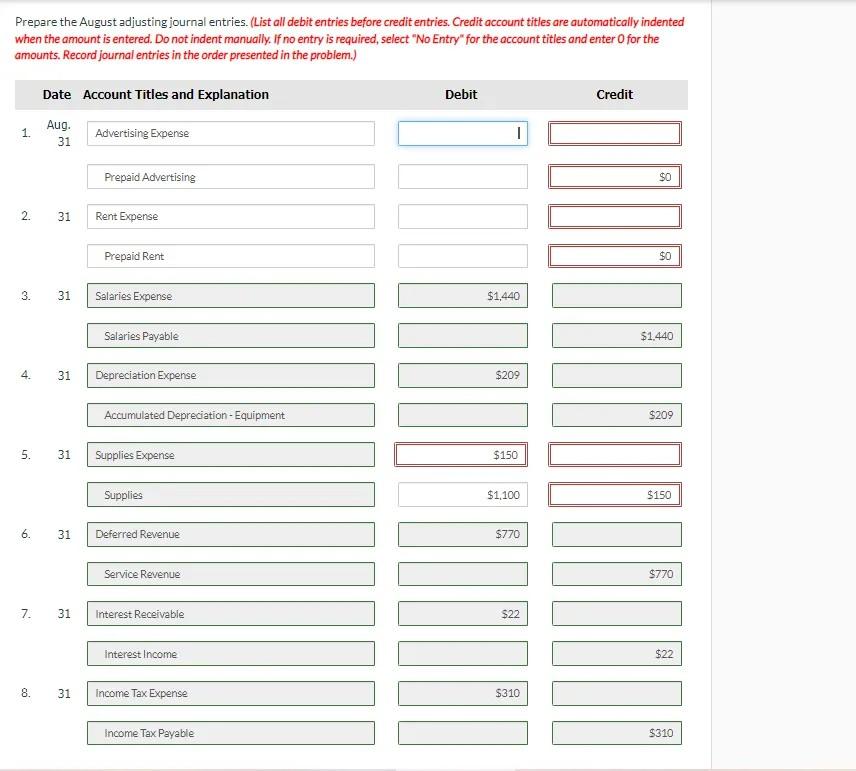856x771 pixels.
Task: Select the Income Tax Payable credit field showing $310
Action: (614, 732)
